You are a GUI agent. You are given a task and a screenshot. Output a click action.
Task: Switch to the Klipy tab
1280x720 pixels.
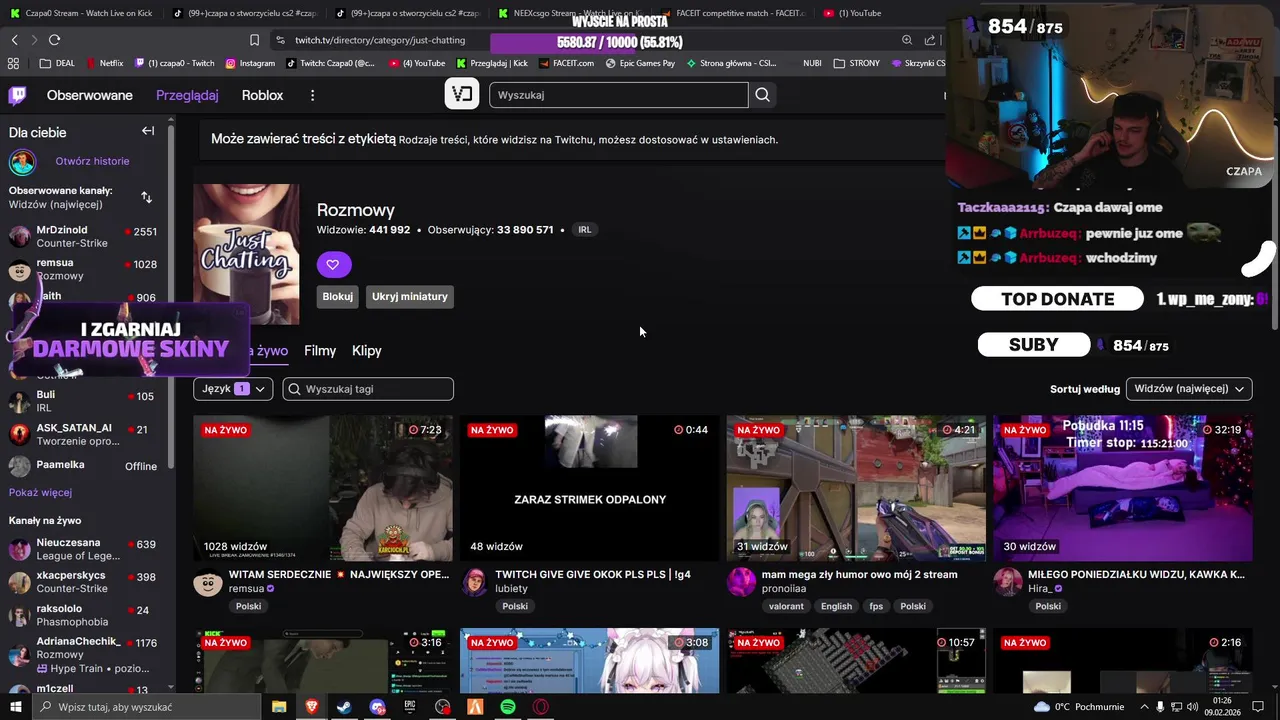[x=367, y=351]
